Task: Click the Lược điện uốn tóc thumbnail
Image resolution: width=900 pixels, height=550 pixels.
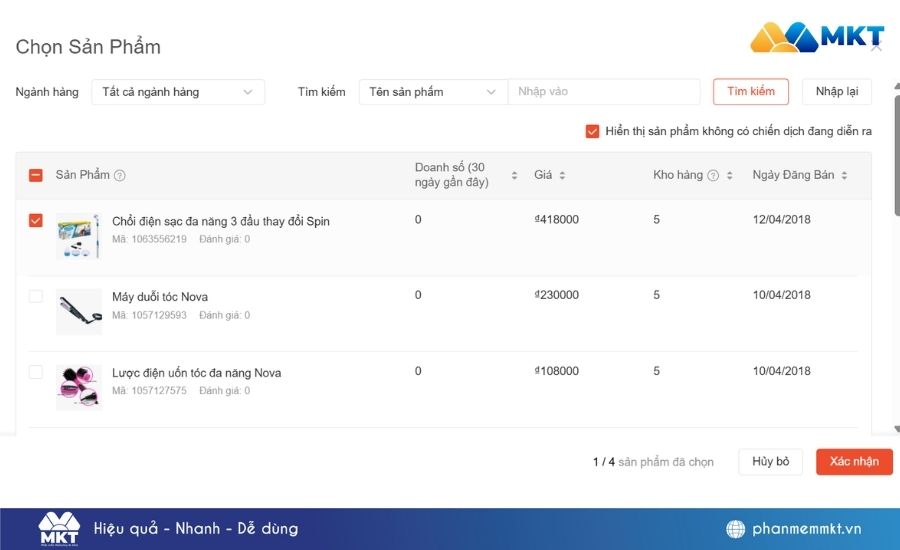Action: [x=79, y=388]
